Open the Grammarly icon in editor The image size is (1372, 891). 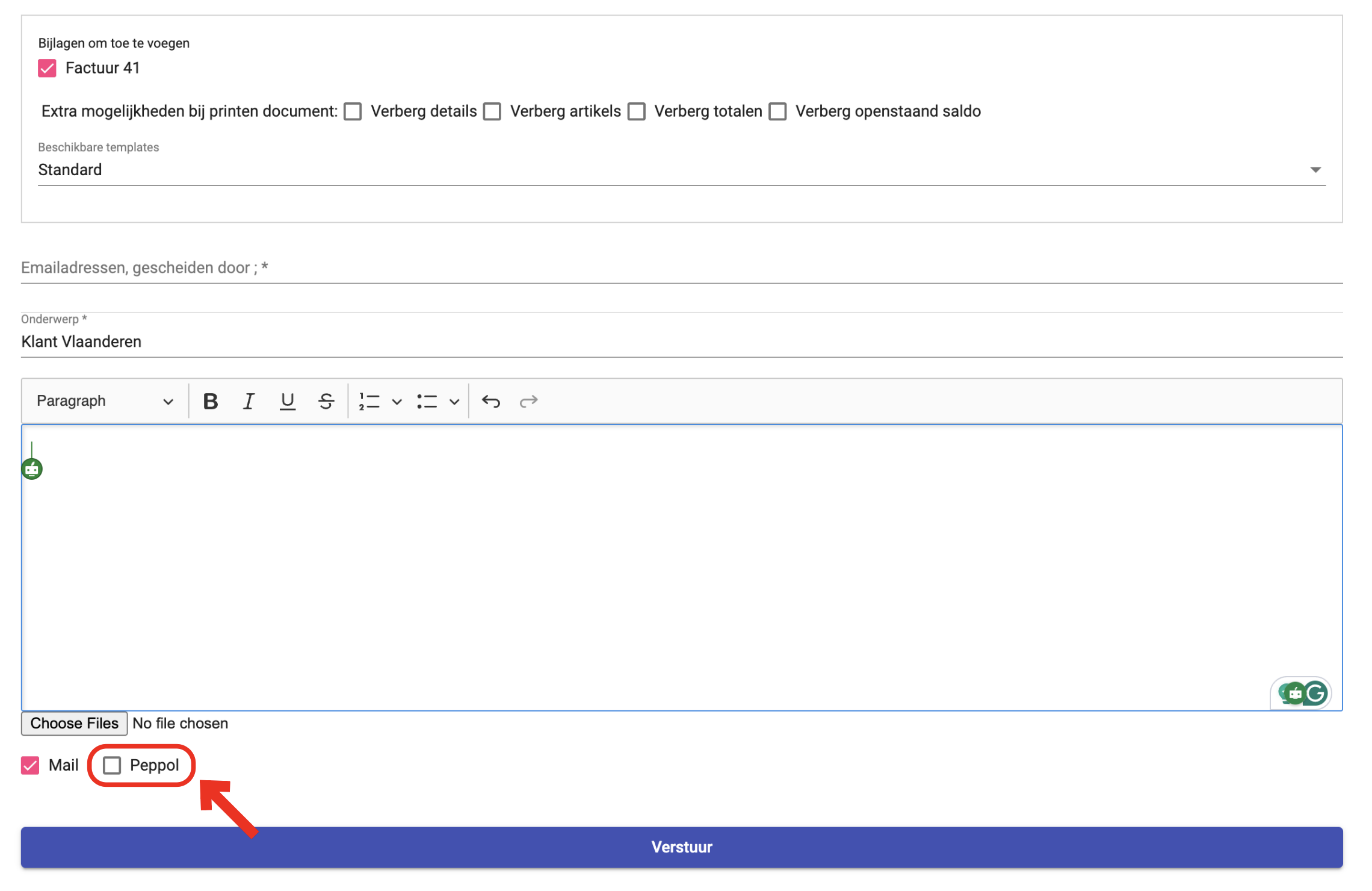1316,694
